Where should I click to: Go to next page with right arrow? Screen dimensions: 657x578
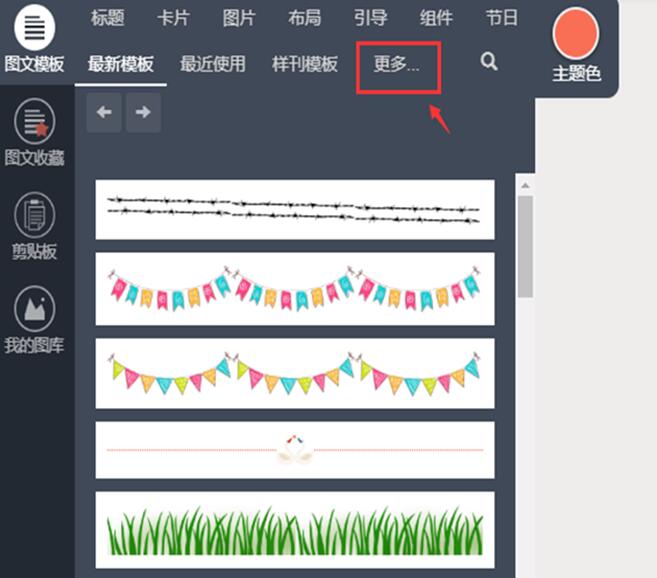tap(143, 112)
